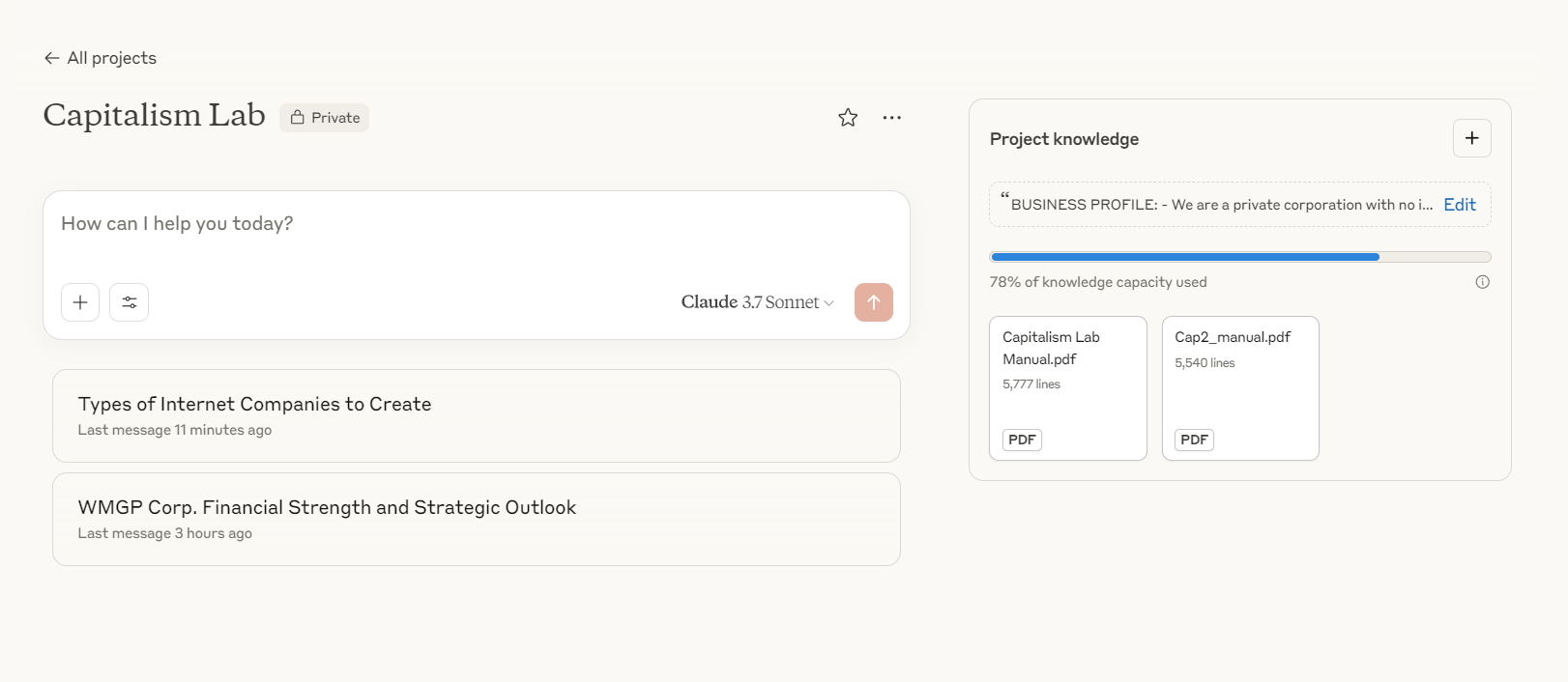Click the lock icon in the Private badge

coord(298,118)
